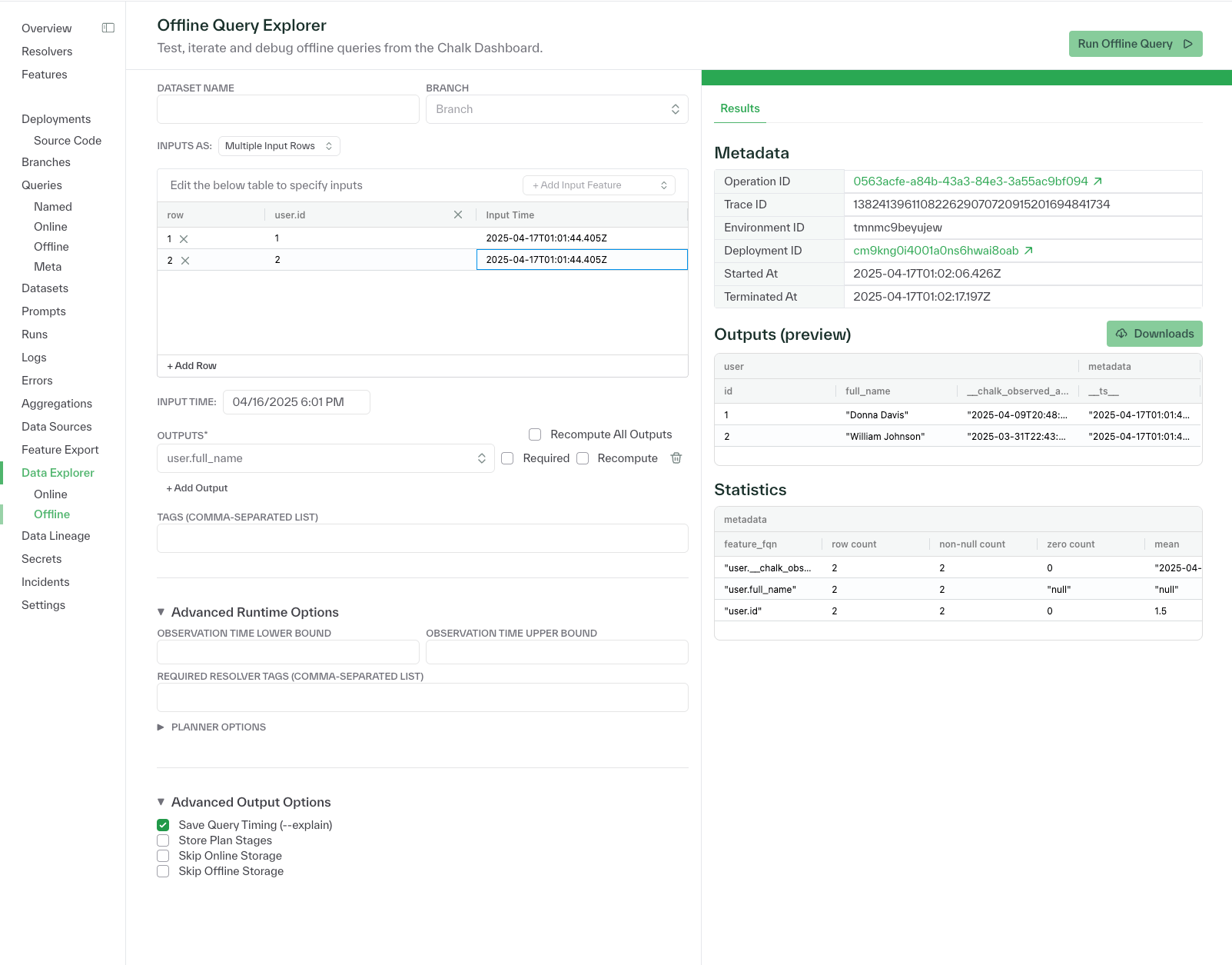This screenshot has width=1232, height=965.
Task: Delete the user.id input column via X icon
Action: pyautogui.click(x=458, y=215)
